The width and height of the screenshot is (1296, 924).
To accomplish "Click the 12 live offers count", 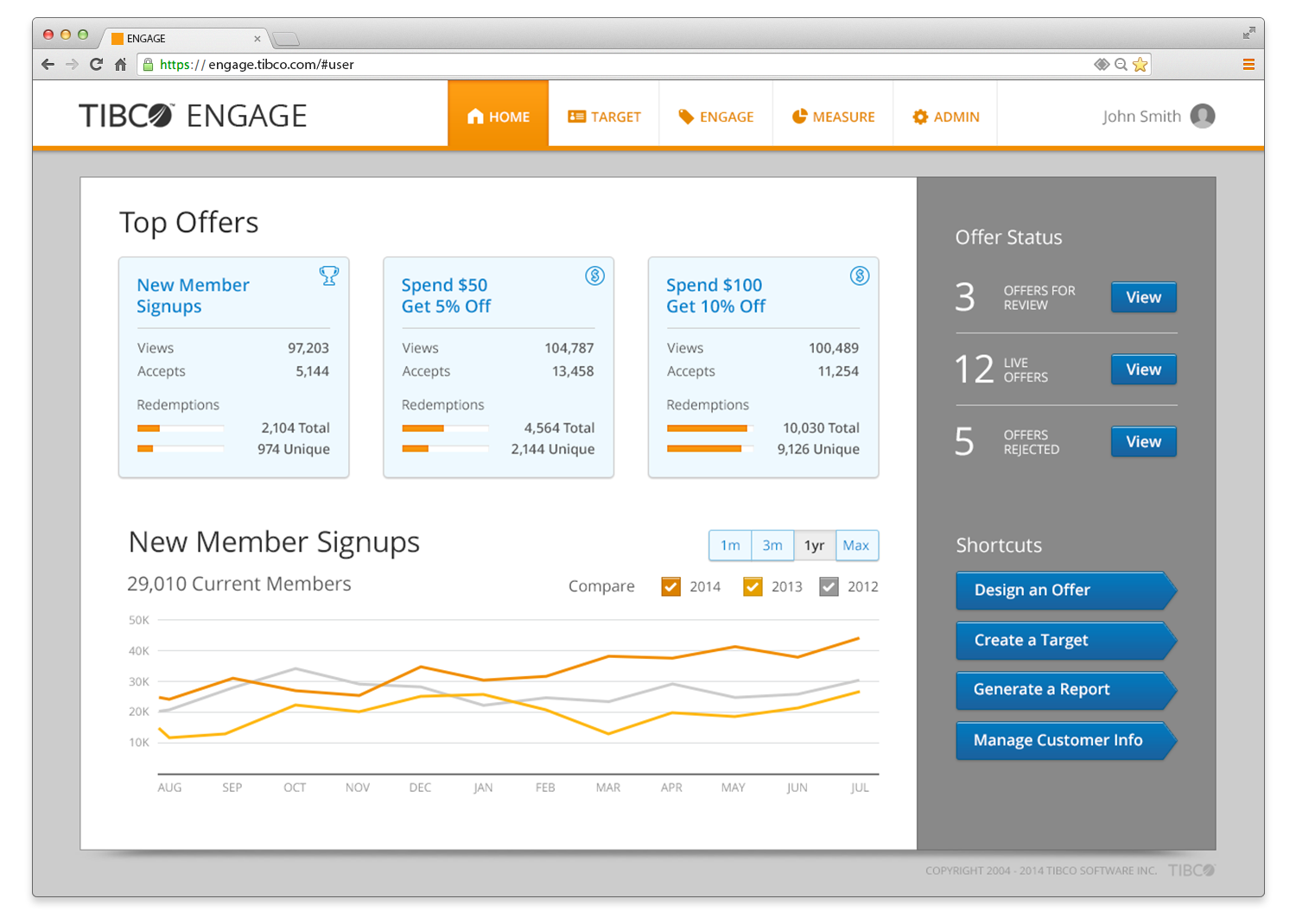I will pos(975,370).
